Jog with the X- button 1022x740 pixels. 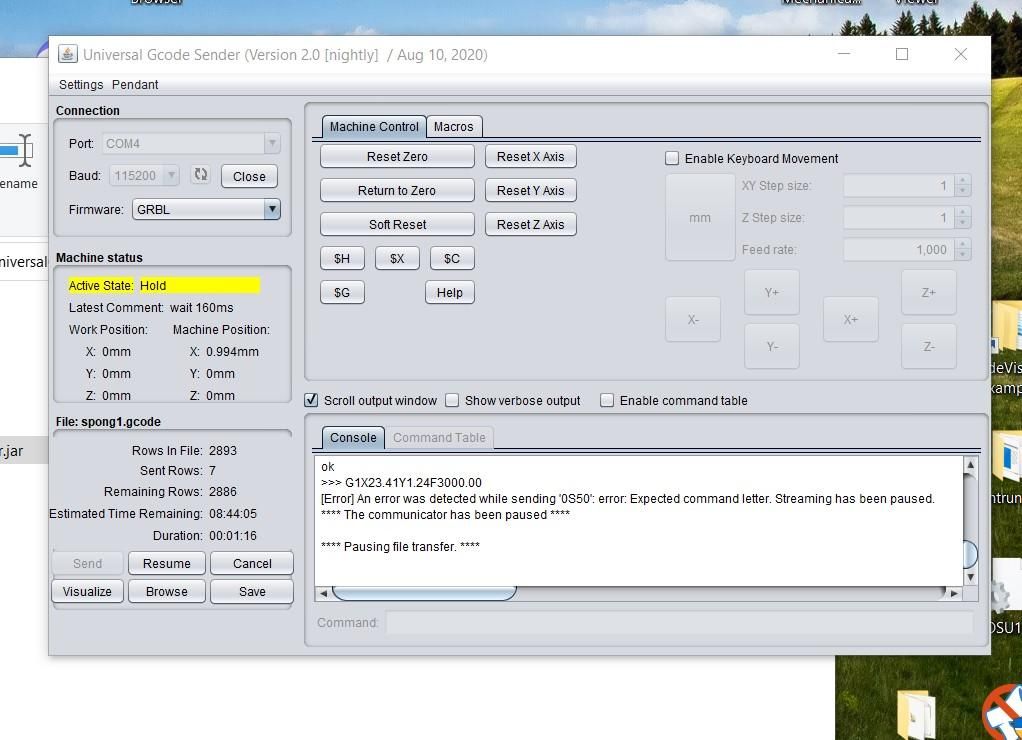pyautogui.click(x=693, y=319)
